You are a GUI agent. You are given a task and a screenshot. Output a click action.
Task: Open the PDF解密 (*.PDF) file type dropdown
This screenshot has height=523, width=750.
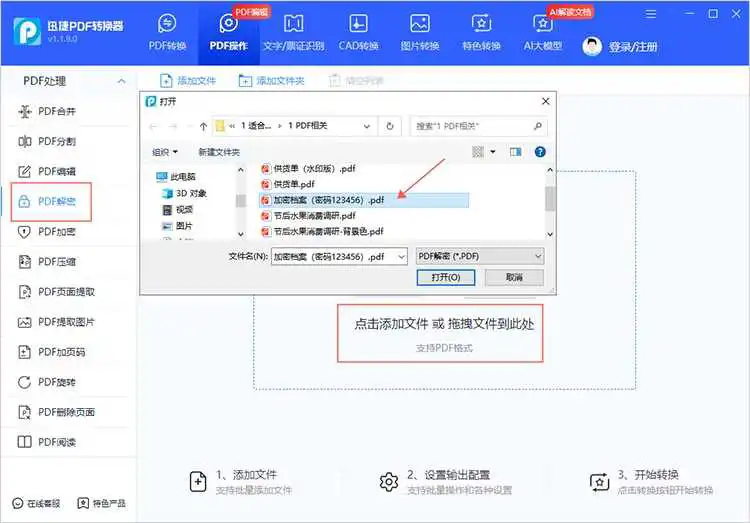[480, 256]
